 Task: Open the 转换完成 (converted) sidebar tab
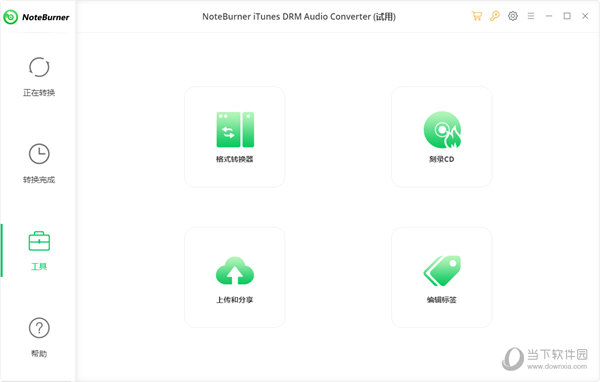(39, 163)
